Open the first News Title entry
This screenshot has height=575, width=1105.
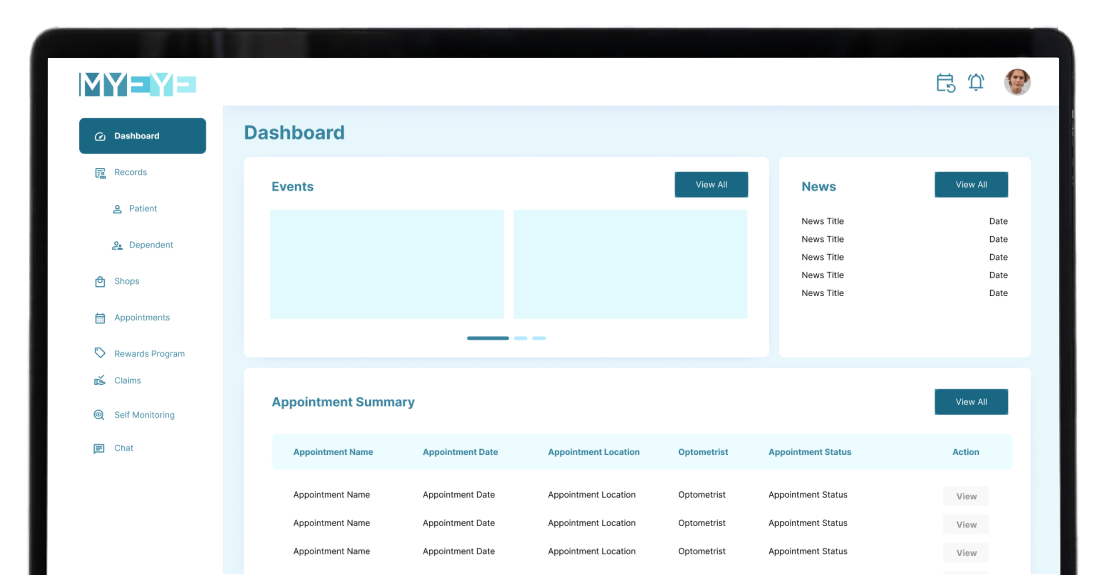tap(823, 221)
